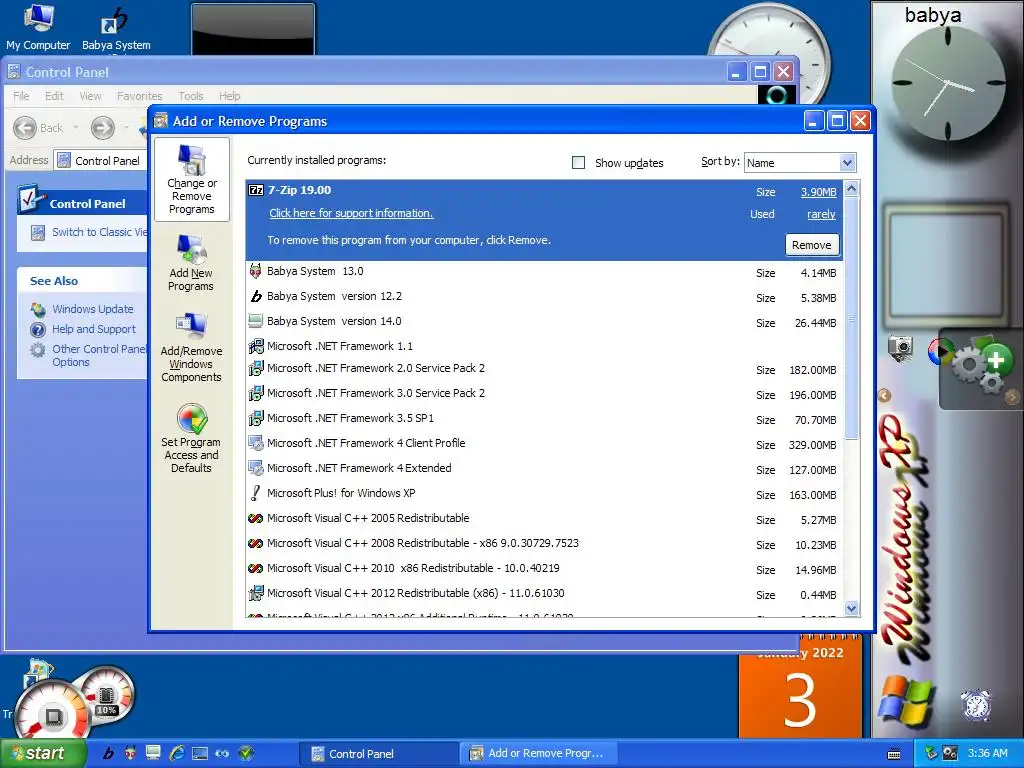
Task: Switch to Add or Remove Programs taskbar button
Action: [x=538, y=754]
